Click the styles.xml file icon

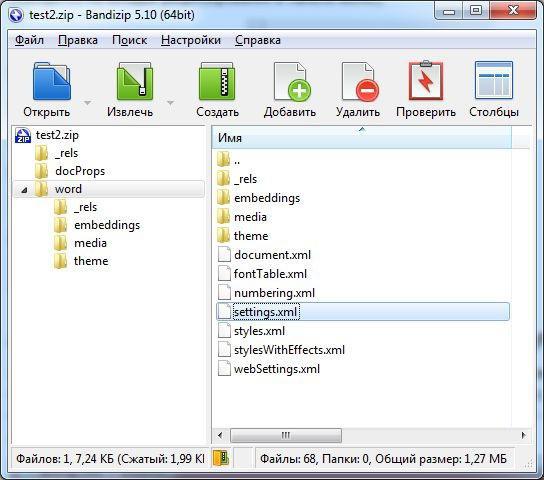tap(224, 331)
